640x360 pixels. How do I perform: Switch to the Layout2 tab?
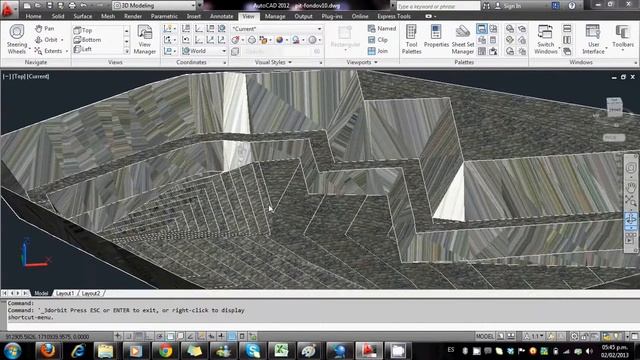click(91, 293)
